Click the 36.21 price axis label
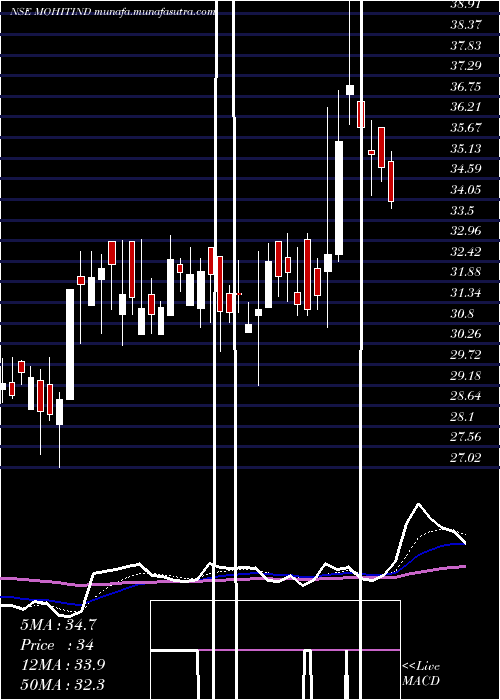The width and height of the screenshot is (500, 700). point(466,107)
